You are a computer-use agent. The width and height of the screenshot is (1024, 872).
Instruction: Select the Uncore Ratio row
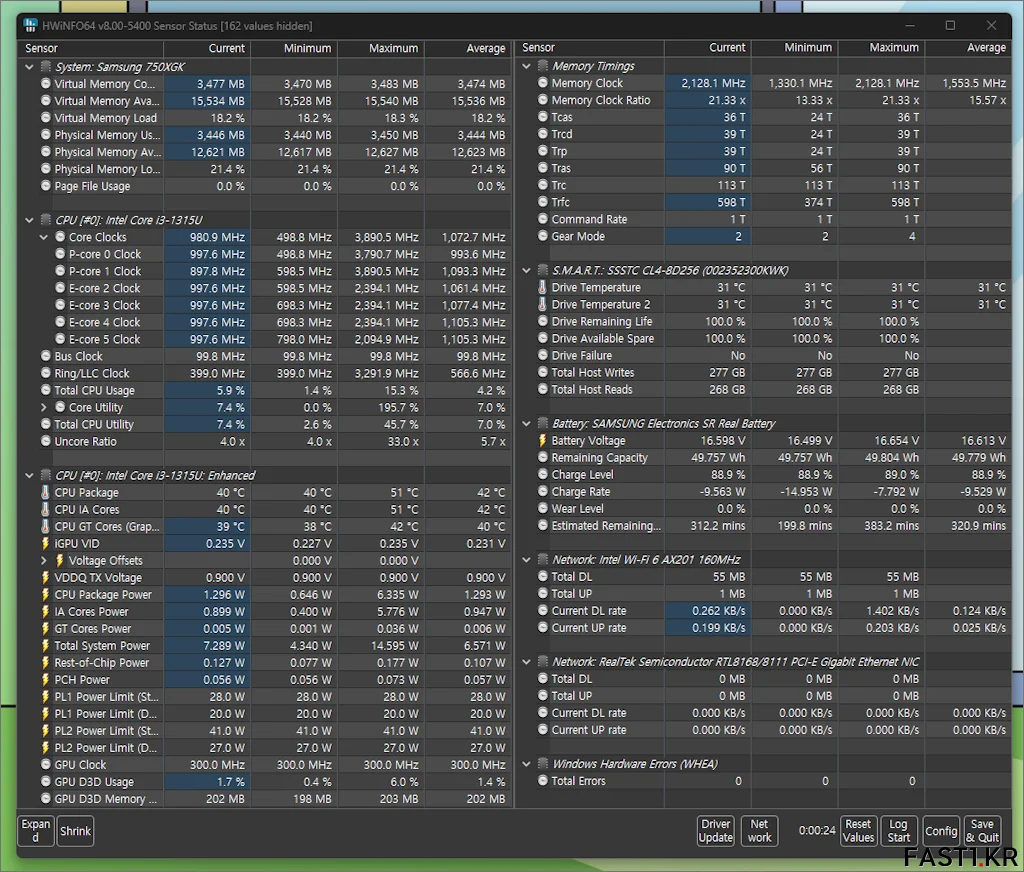(x=264, y=442)
